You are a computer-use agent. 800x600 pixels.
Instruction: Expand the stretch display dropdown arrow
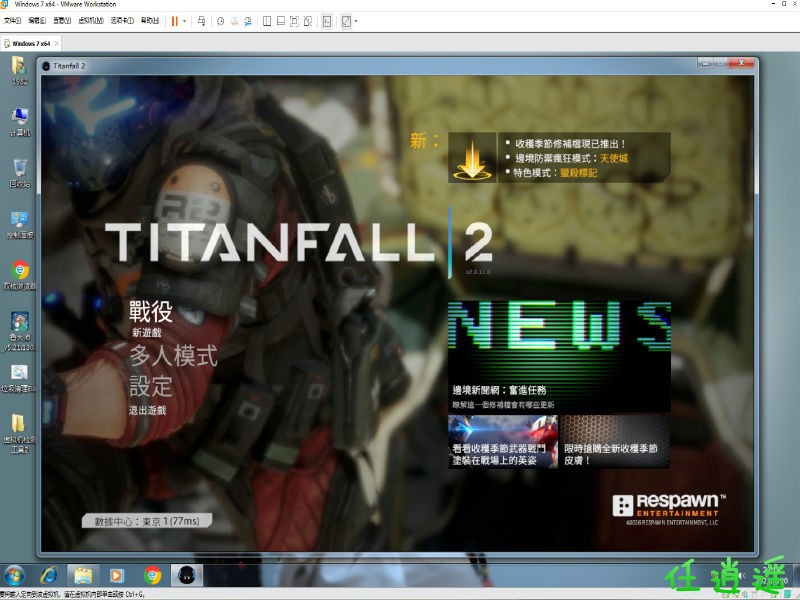coord(356,21)
